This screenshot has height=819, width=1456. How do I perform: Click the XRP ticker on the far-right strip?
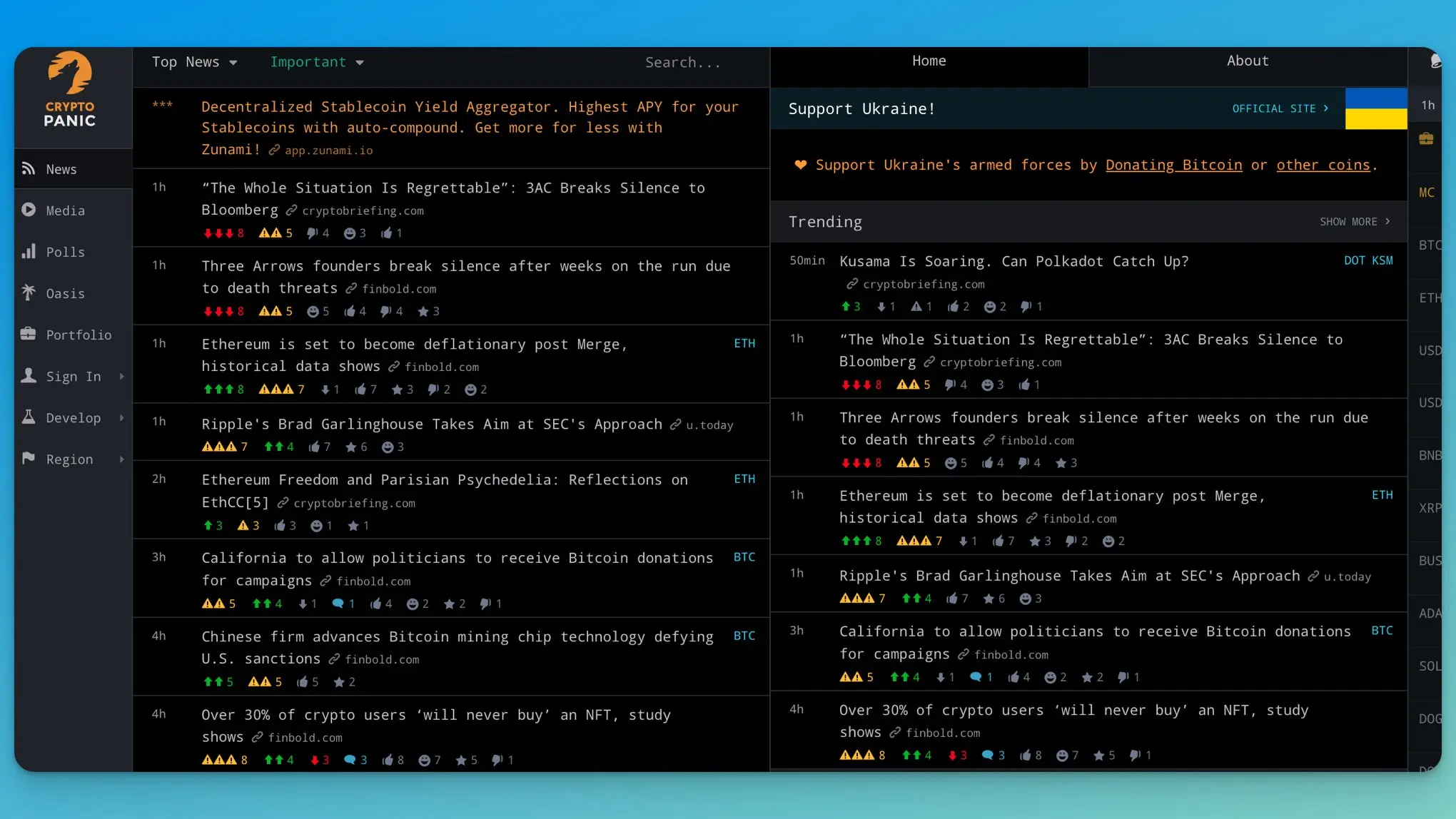coord(1430,508)
